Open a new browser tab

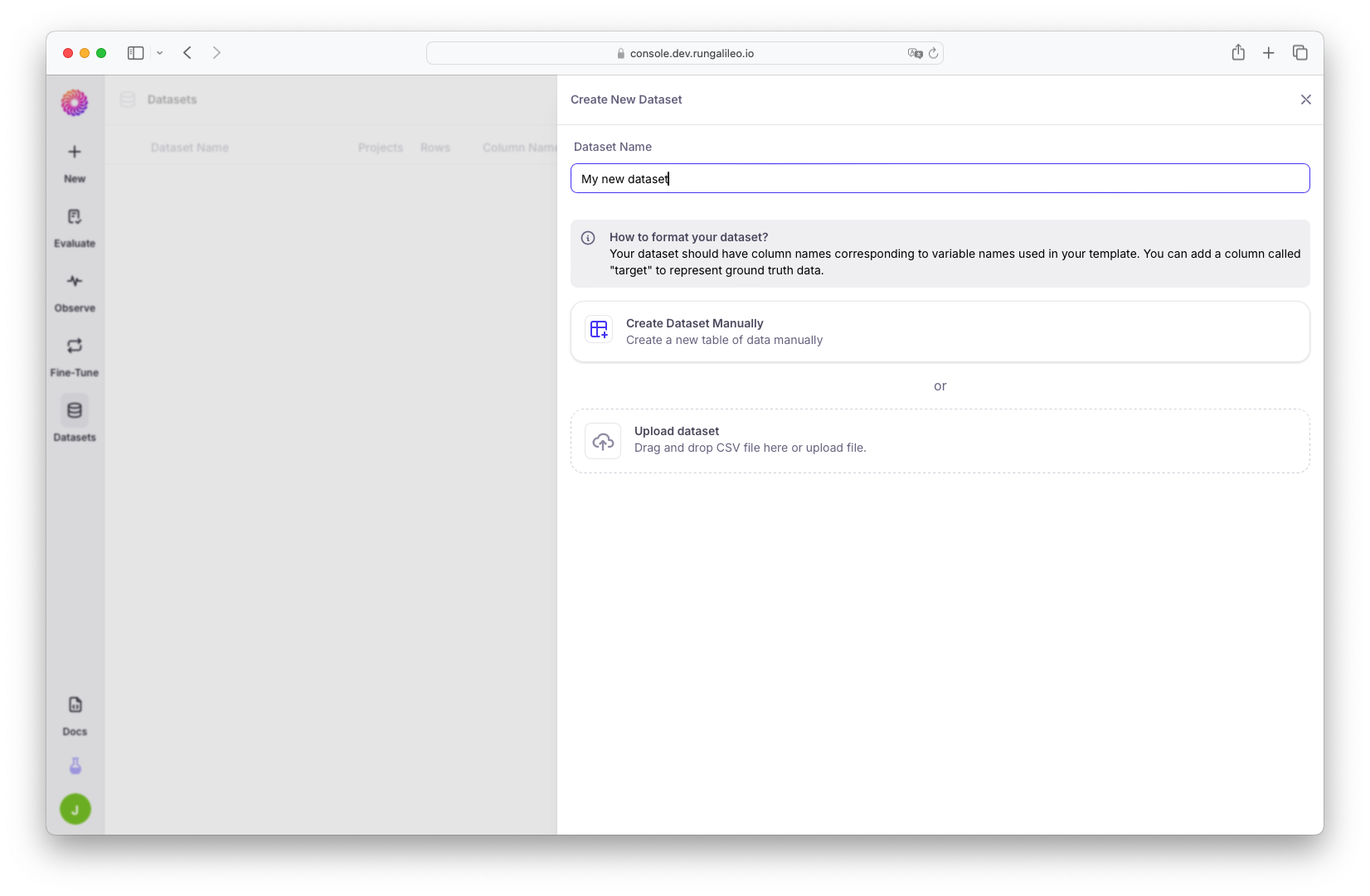(1269, 53)
